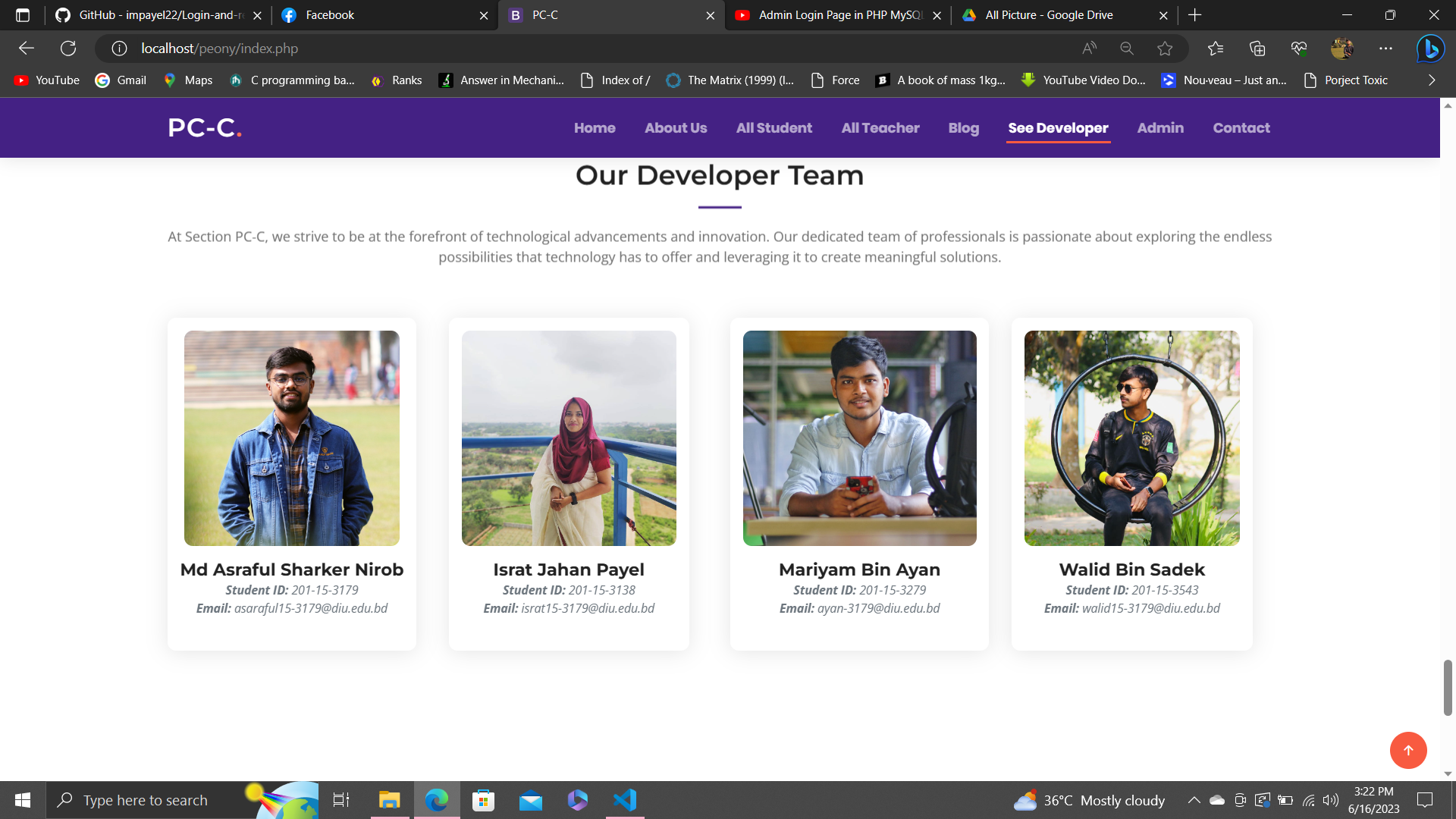1456x819 pixels.
Task: Open the Visual Studio Code taskbar icon
Action: pyautogui.click(x=625, y=800)
